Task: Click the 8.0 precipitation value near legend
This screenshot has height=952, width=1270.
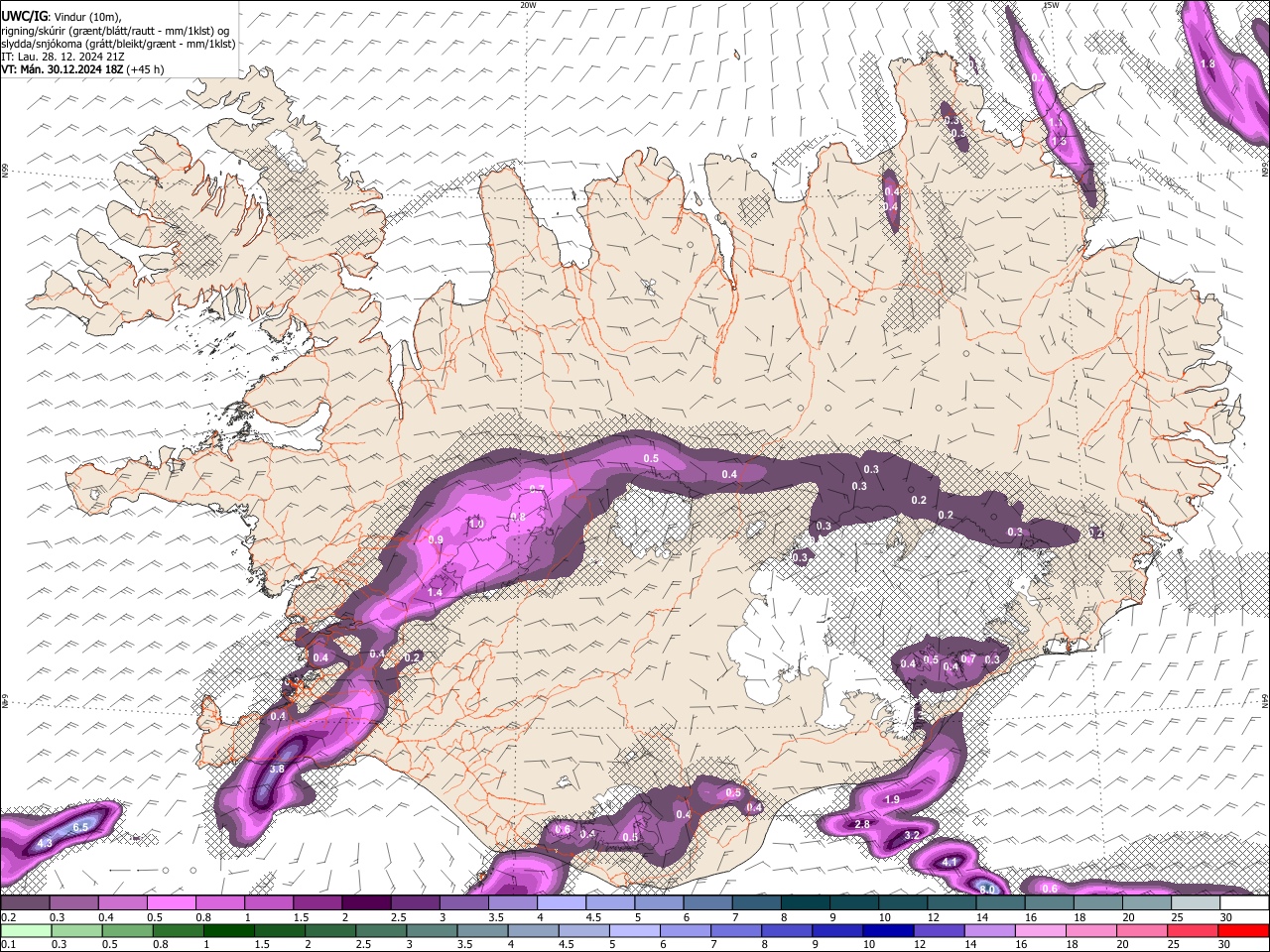Action: tap(987, 890)
